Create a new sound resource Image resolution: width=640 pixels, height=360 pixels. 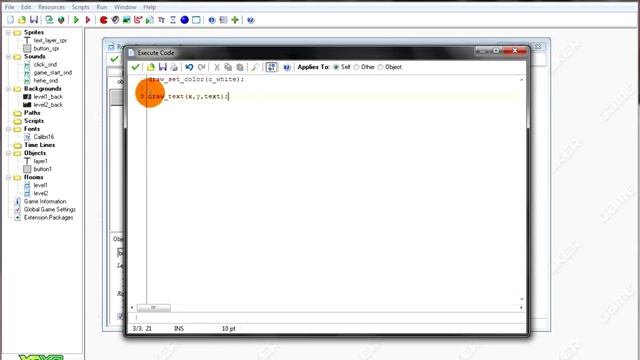115,20
